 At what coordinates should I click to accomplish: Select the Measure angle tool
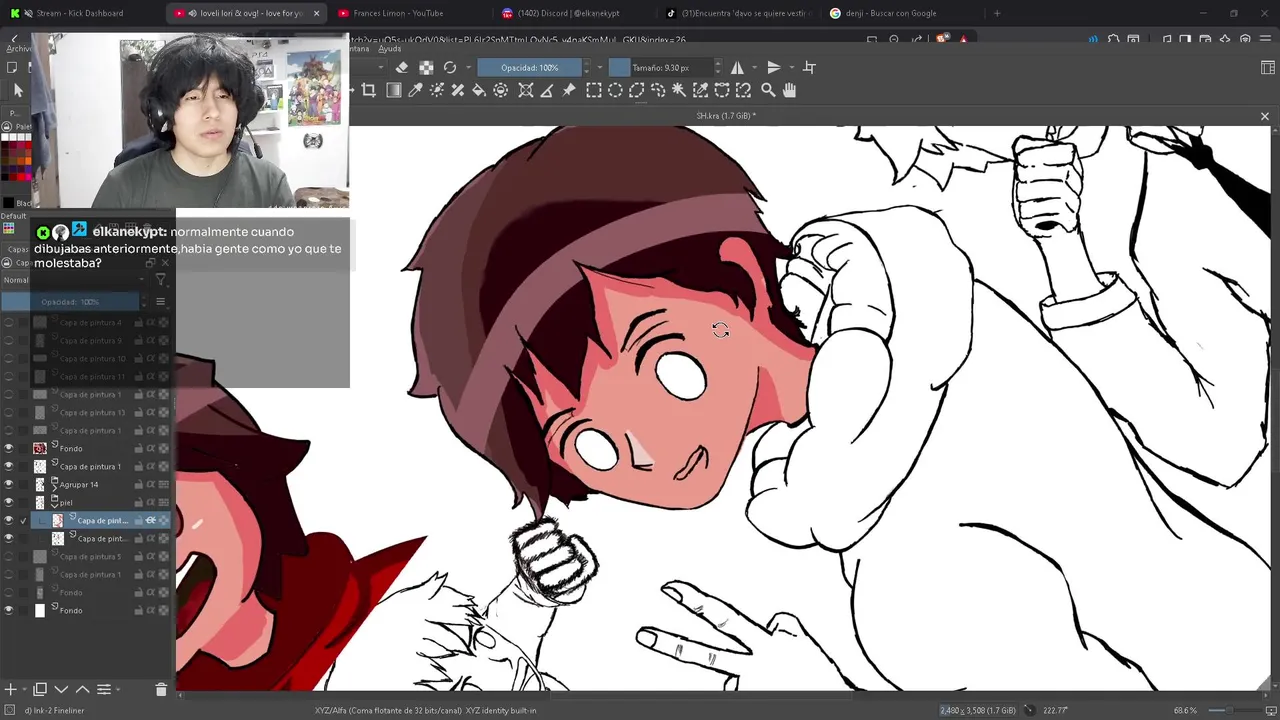pos(547,90)
